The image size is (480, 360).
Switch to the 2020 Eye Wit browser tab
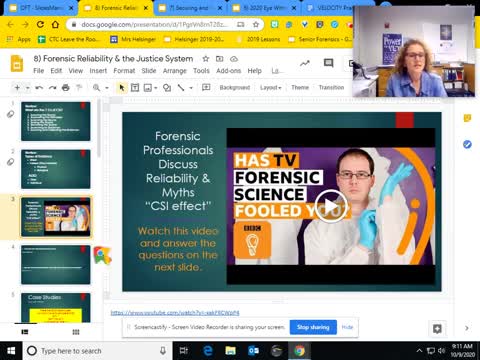264,8
